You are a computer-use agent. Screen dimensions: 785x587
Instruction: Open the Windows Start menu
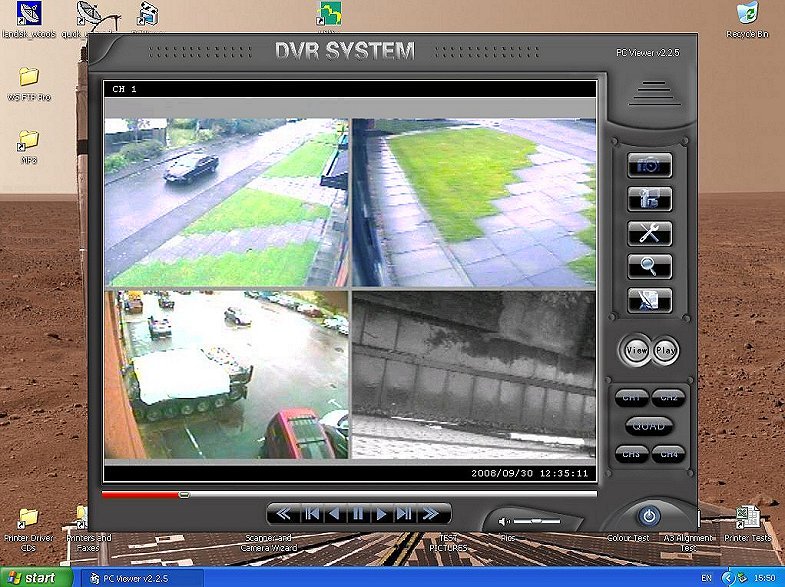[x=36, y=578]
